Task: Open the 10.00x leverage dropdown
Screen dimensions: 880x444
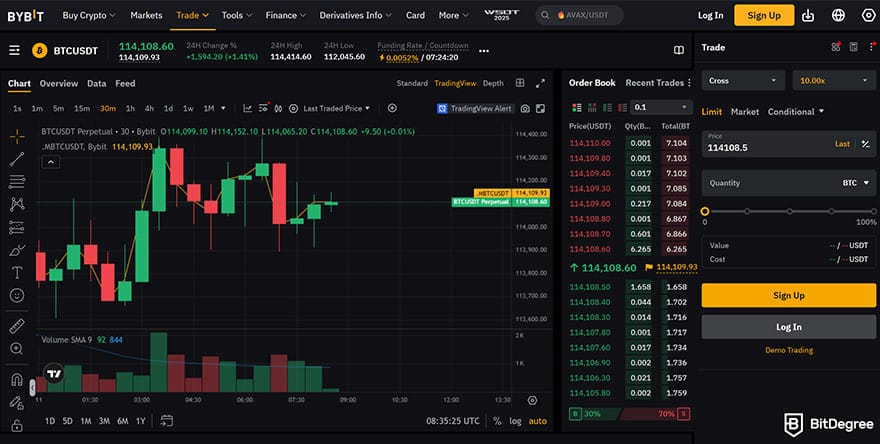Action: click(x=833, y=81)
